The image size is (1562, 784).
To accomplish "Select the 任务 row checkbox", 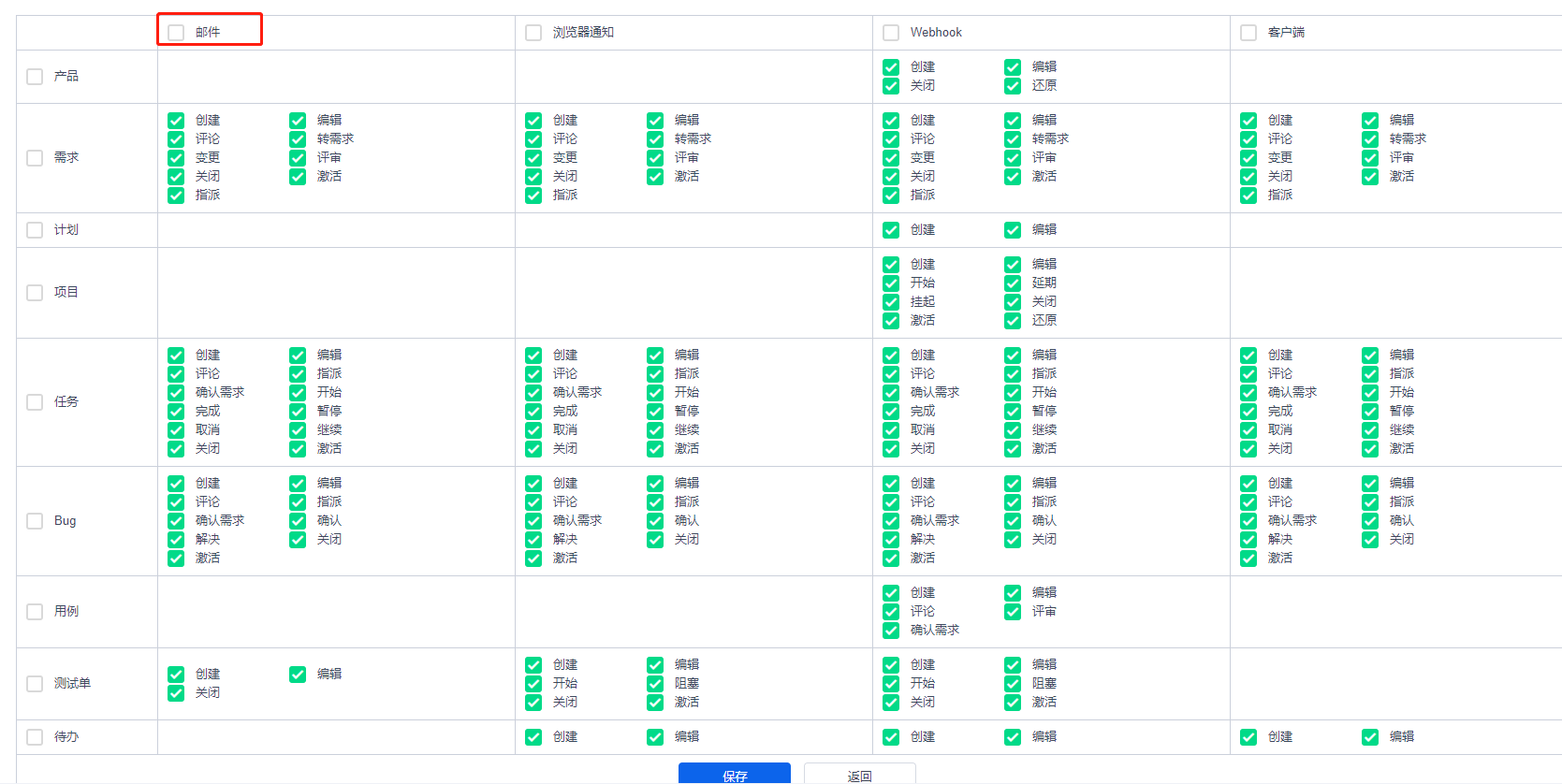I will tap(35, 402).
